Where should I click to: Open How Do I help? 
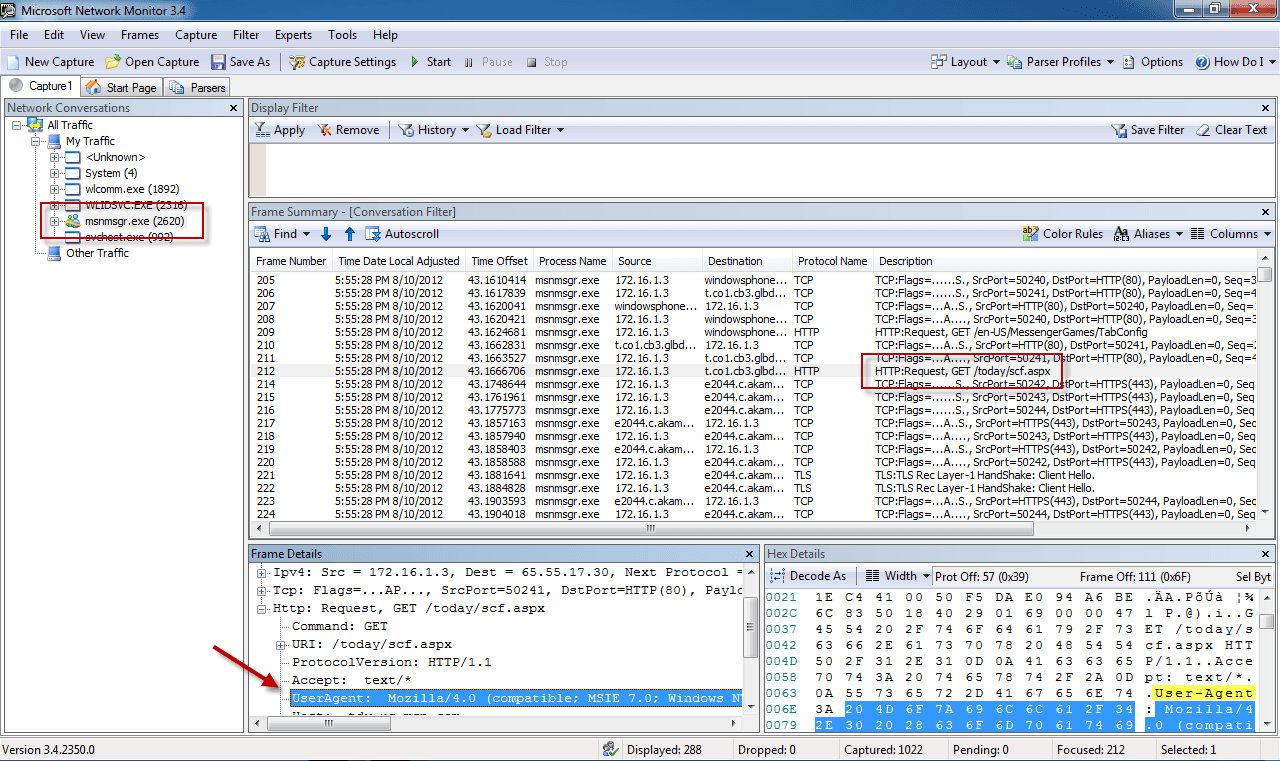1233,62
